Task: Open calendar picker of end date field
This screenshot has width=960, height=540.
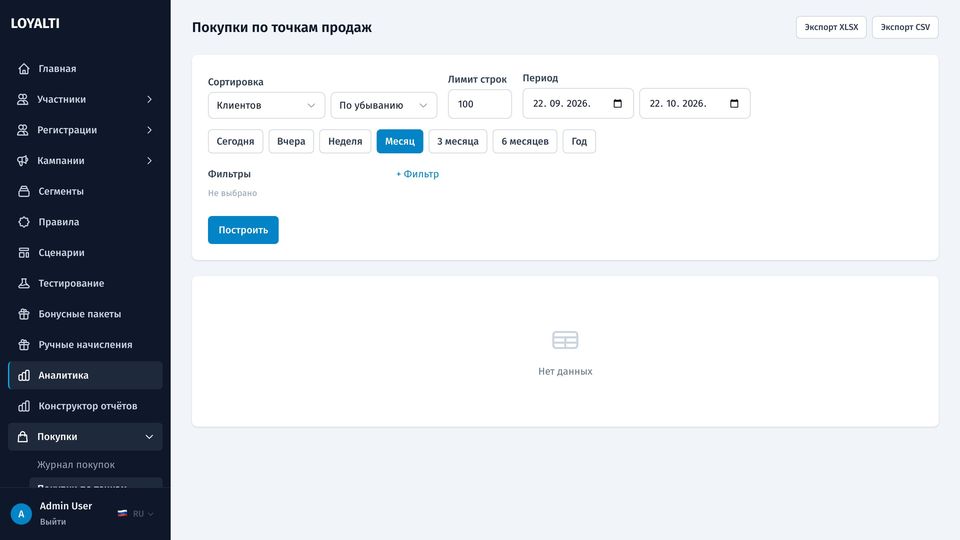Action: click(x=734, y=103)
